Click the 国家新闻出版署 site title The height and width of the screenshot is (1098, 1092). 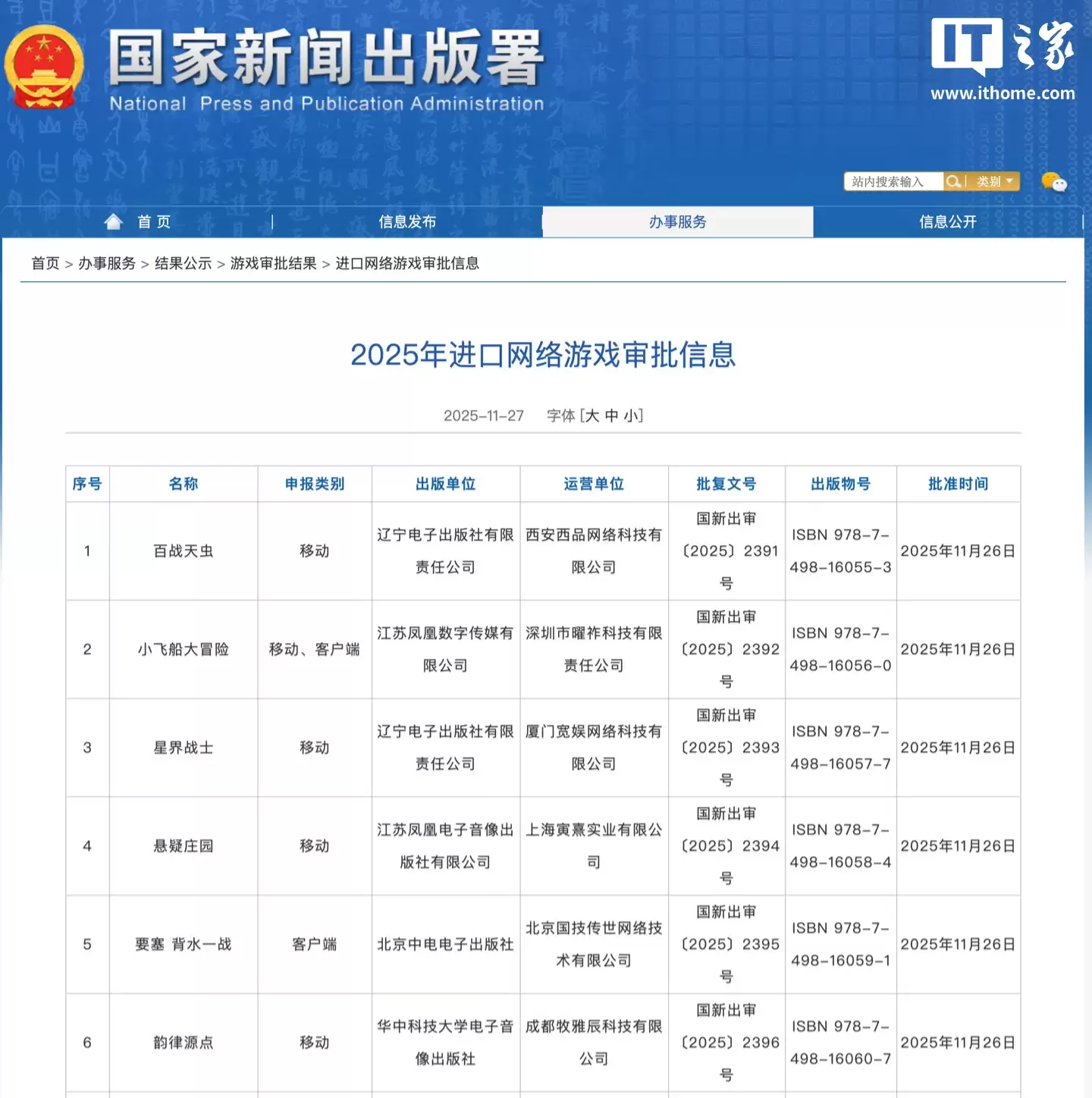point(326,59)
